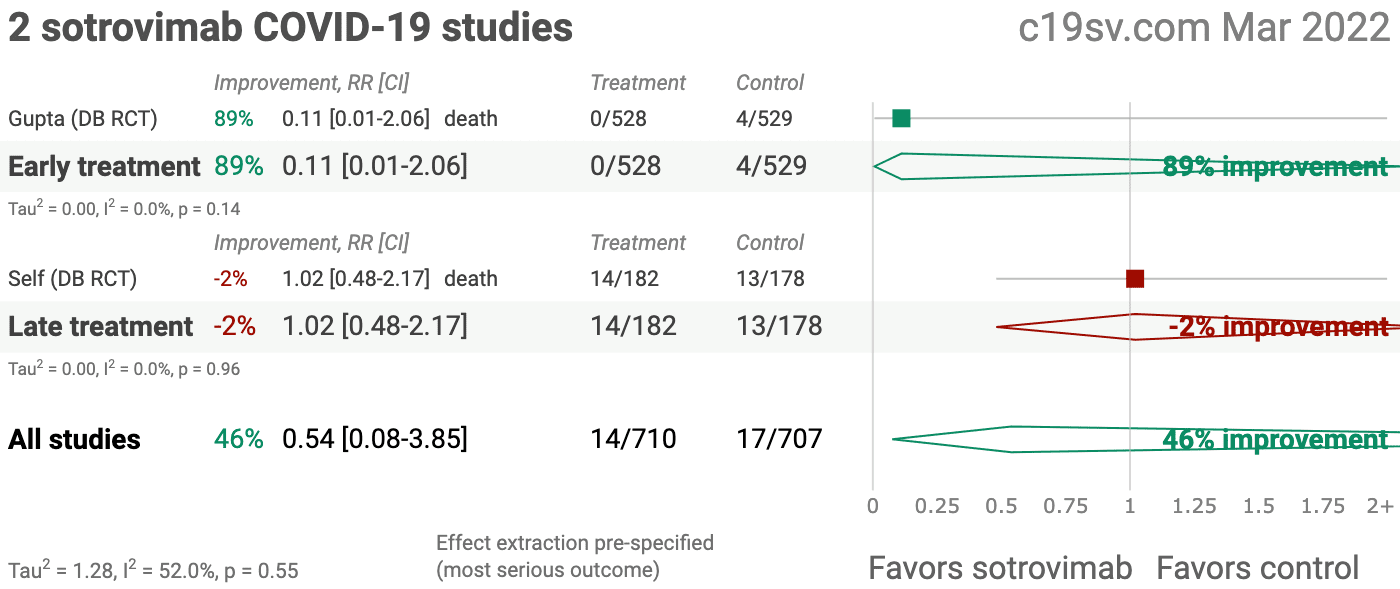The width and height of the screenshot is (1400, 589).
Task: Click the red Self study square marker
Action: click(x=1135, y=278)
